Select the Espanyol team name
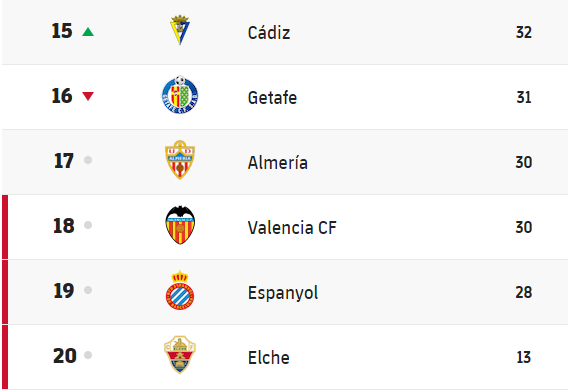Screen dimensions: 568x392 click(x=283, y=293)
